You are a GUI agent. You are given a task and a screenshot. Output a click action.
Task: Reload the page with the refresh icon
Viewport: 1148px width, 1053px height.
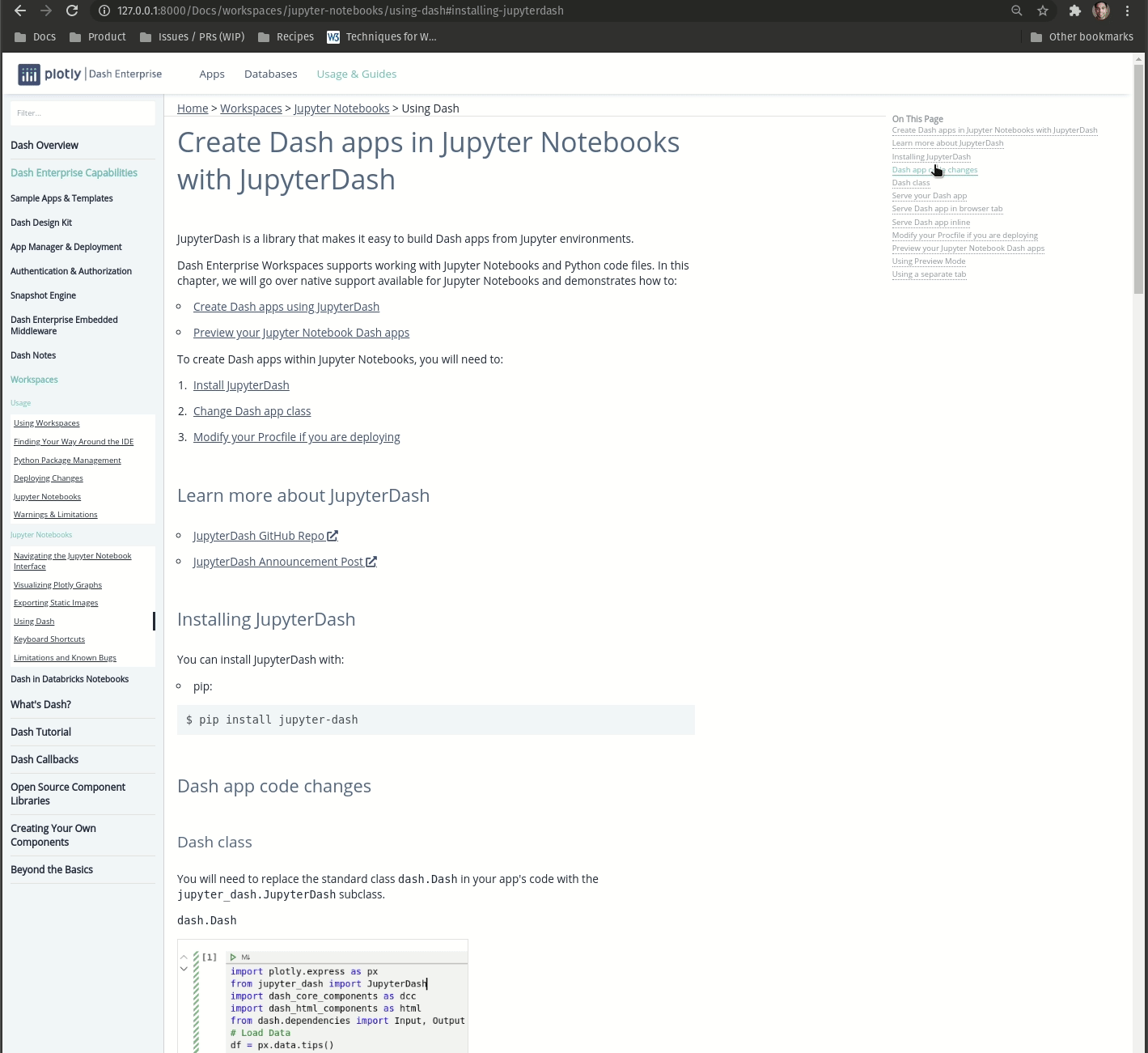(x=72, y=11)
